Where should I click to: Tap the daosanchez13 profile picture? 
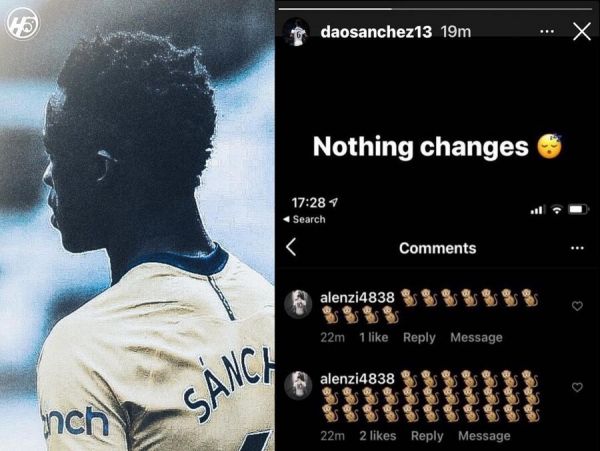(x=297, y=32)
